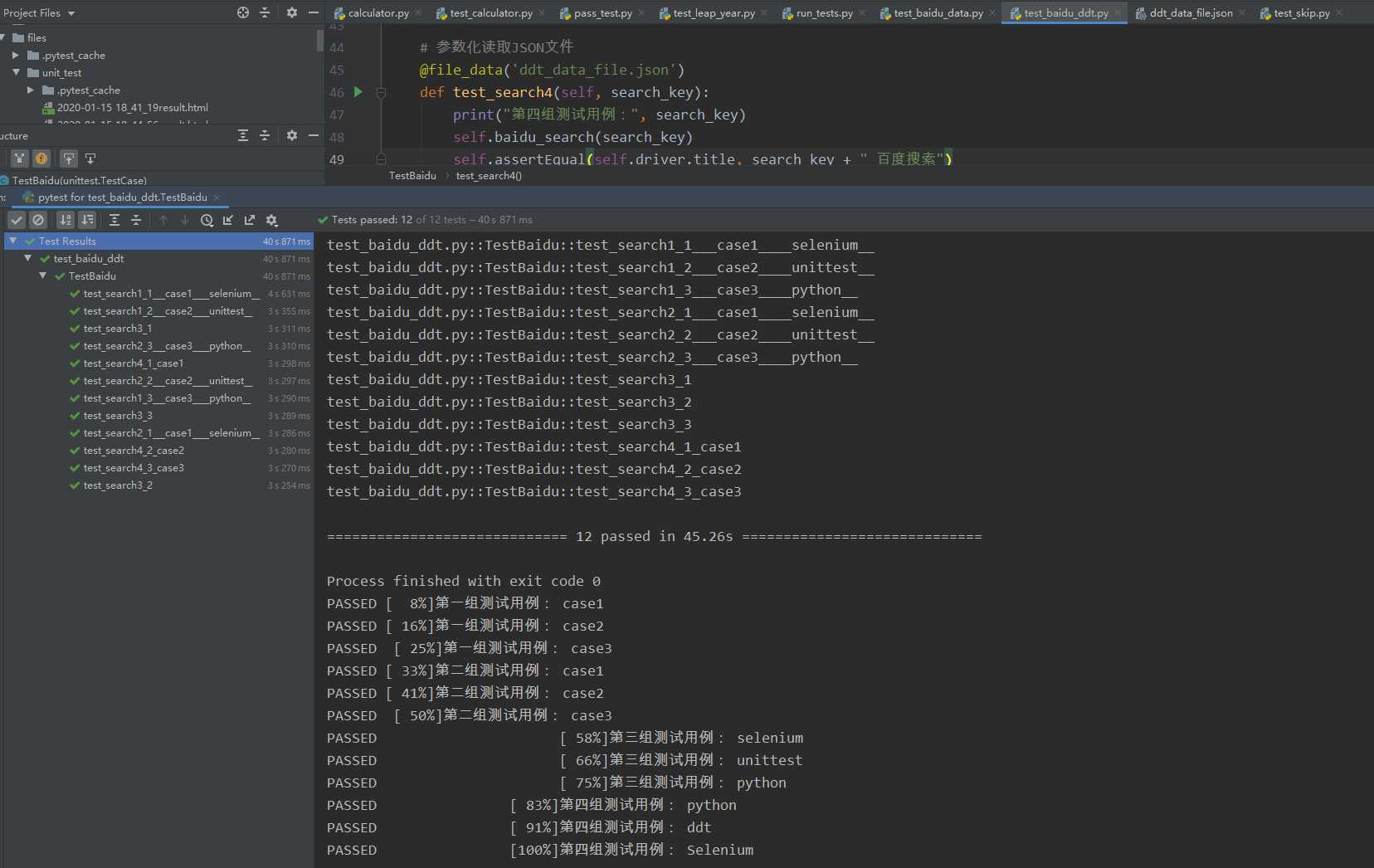Select test_search2_1__case1___selenium_ result

click(x=171, y=432)
